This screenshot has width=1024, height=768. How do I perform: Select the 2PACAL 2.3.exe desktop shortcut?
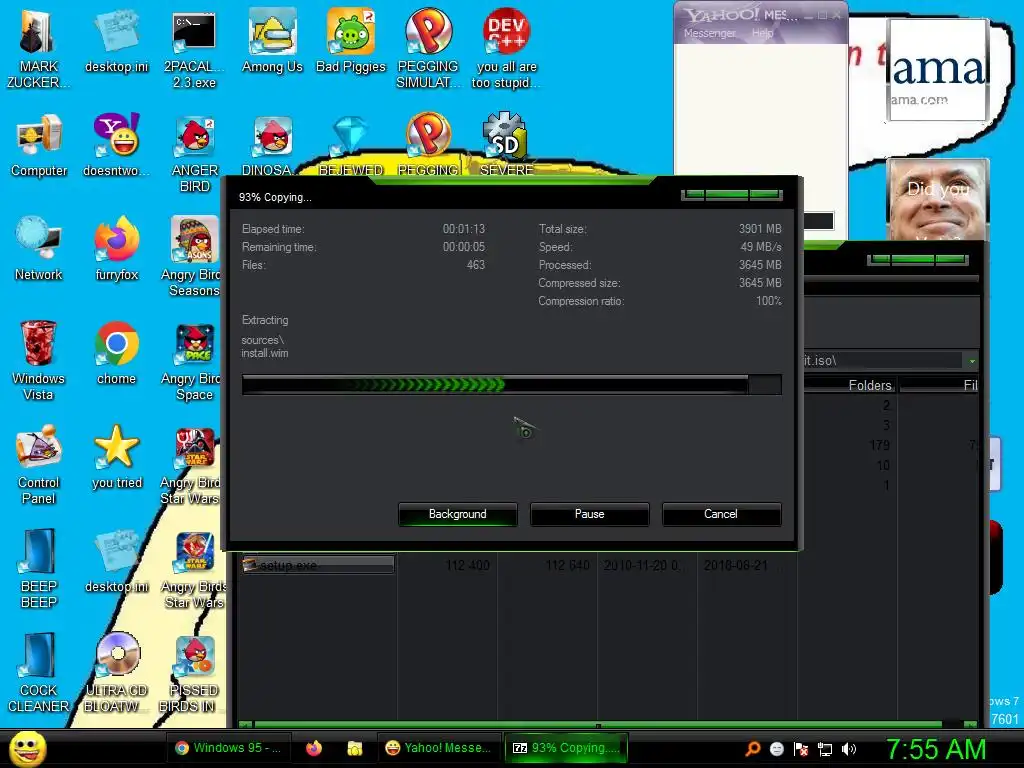tap(194, 49)
